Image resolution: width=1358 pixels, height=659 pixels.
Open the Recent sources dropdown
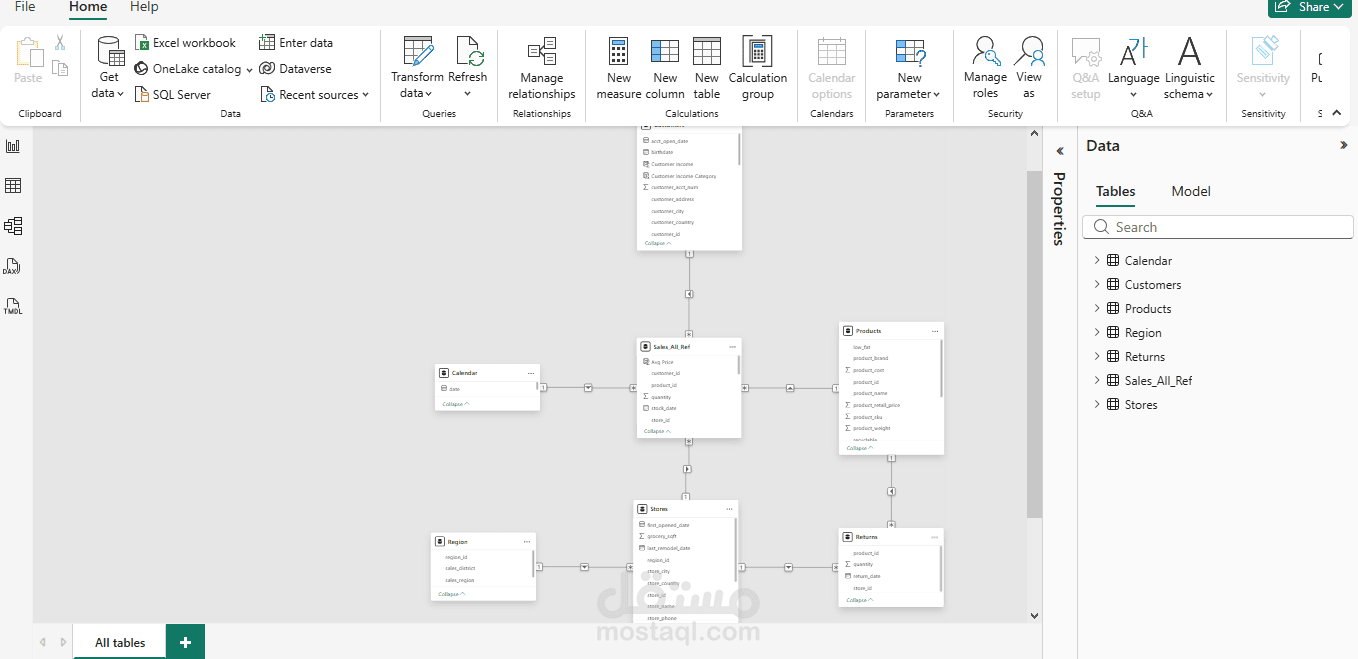click(x=365, y=95)
